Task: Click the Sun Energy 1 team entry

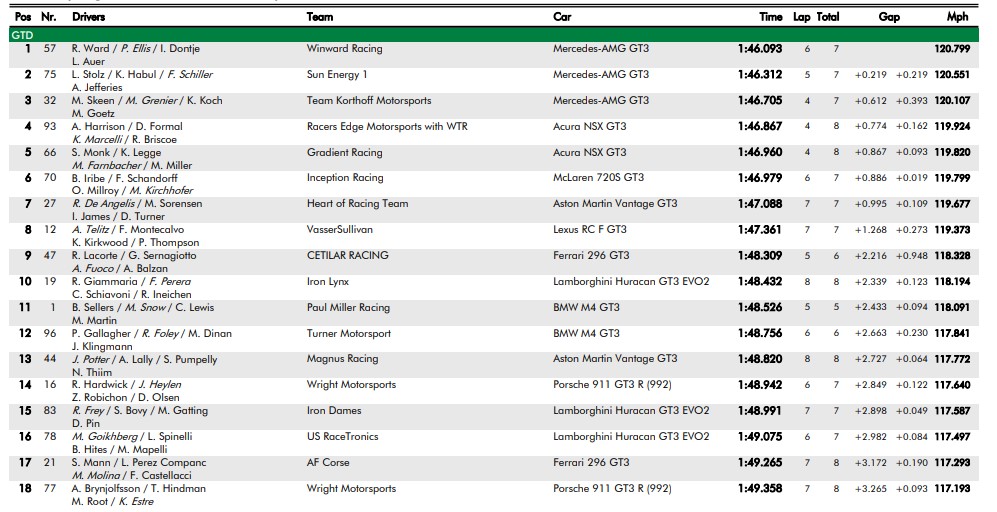Action: point(336,75)
